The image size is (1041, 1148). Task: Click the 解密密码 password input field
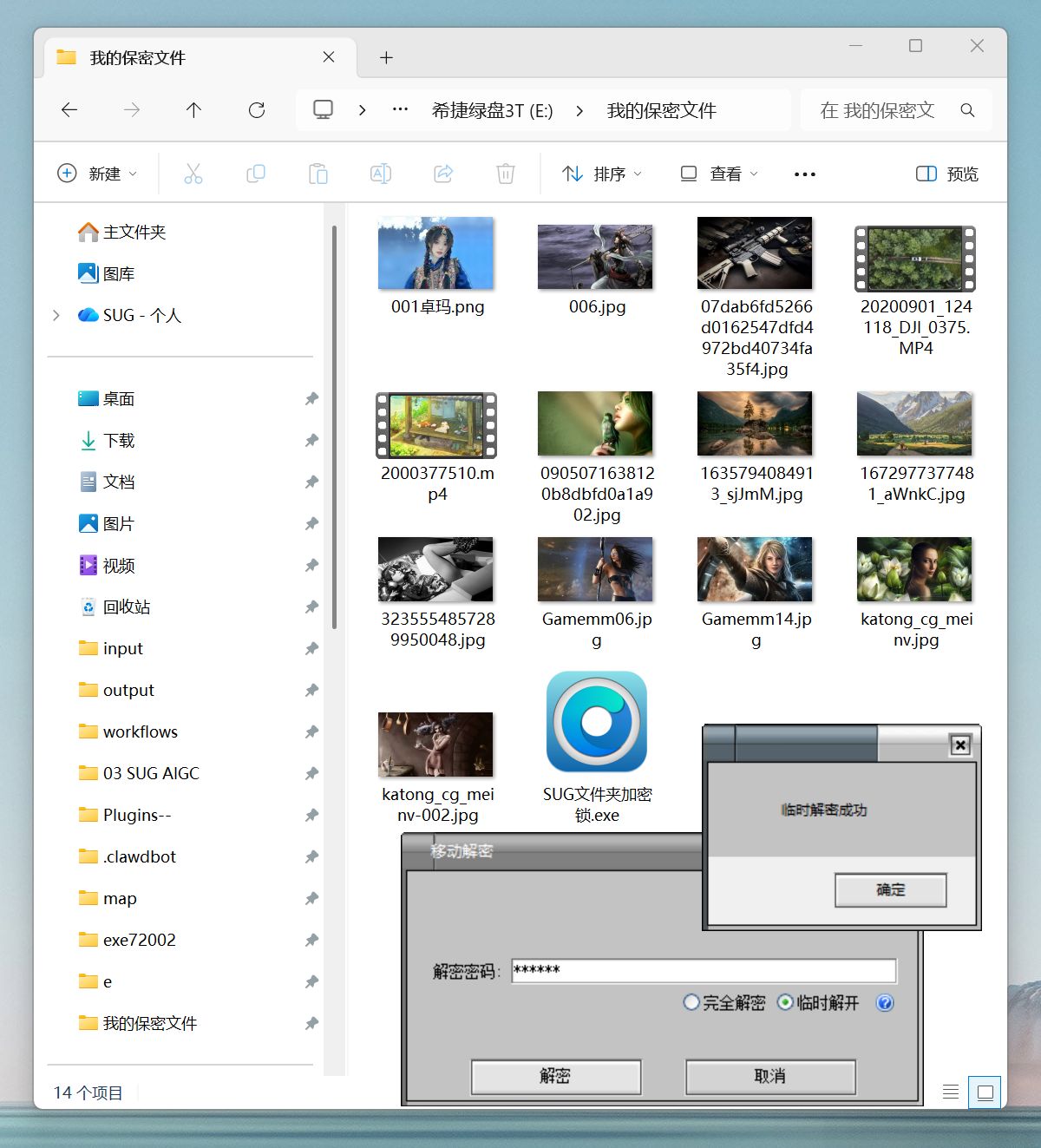704,971
